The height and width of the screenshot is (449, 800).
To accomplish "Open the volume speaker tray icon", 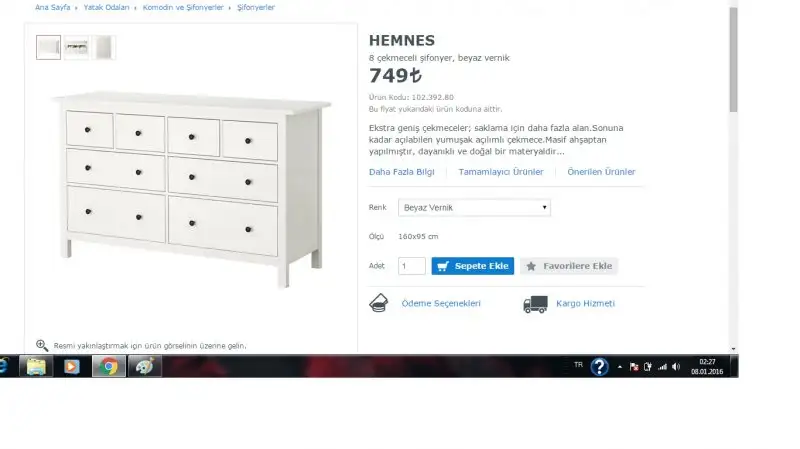I will coord(676,367).
